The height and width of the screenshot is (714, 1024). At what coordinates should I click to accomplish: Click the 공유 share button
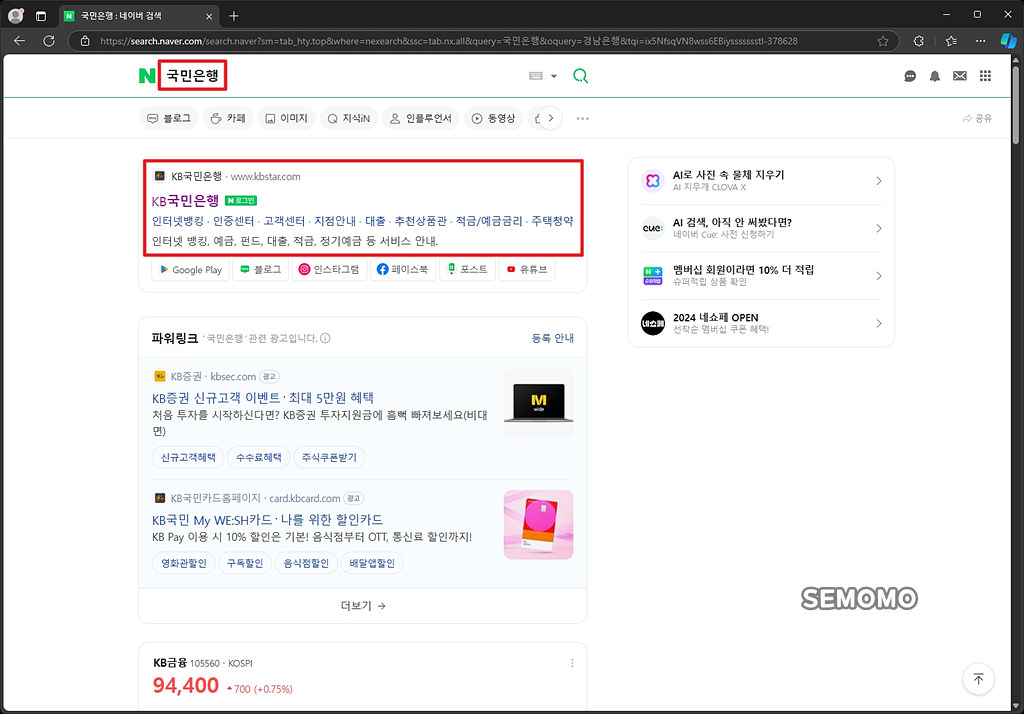(x=977, y=118)
